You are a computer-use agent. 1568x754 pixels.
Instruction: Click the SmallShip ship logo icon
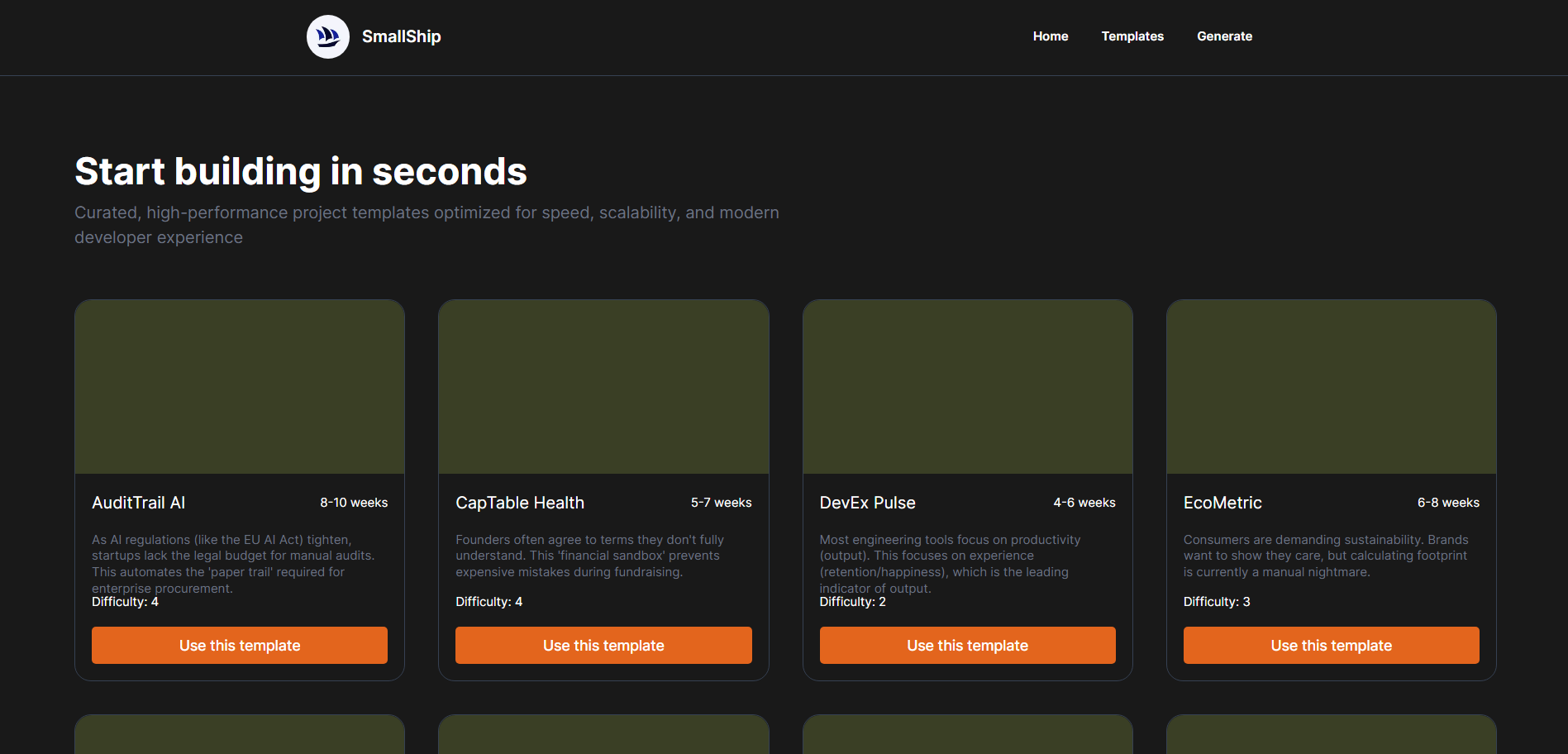click(327, 36)
